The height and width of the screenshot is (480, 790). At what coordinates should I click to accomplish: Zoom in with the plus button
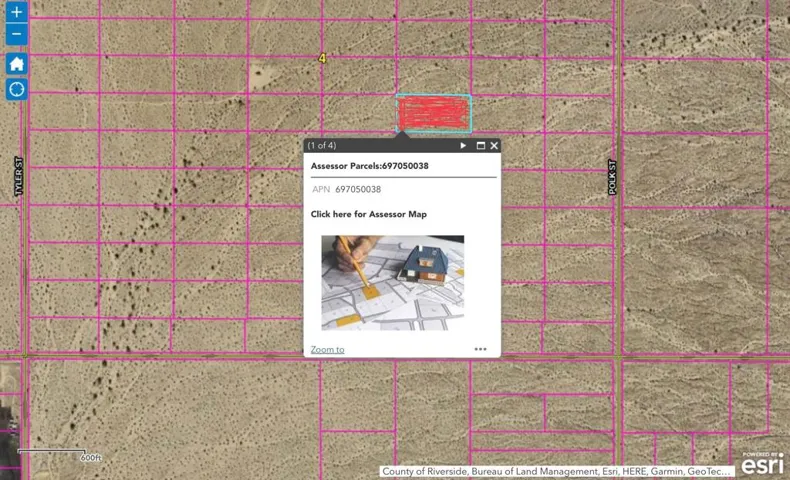[17, 12]
